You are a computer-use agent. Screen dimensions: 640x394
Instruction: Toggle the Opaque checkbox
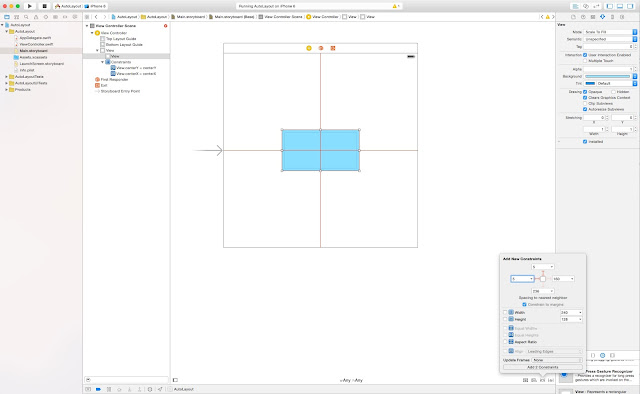585,92
